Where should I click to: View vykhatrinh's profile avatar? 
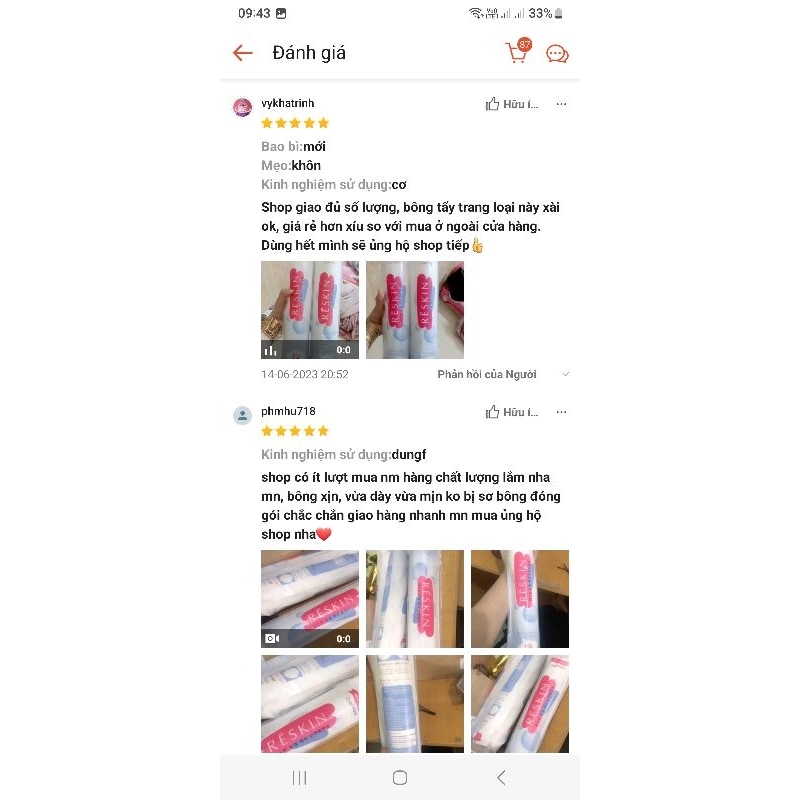[243, 107]
